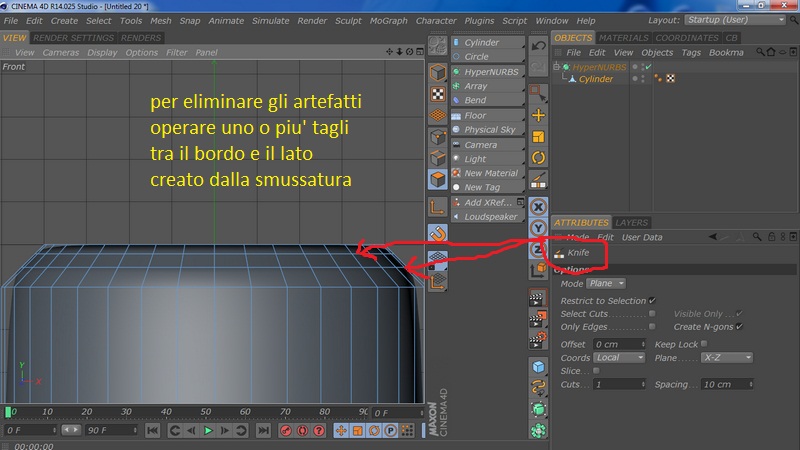The width and height of the screenshot is (800, 450).
Task: Add a HyperNURBS object
Action: [x=488, y=72]
